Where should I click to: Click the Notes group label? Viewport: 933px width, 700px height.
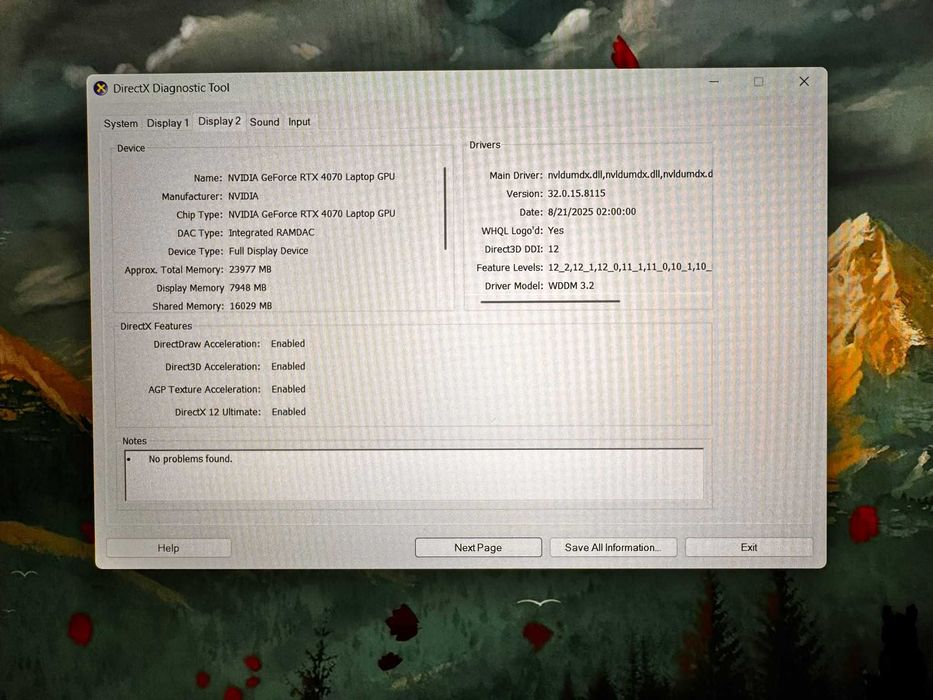coord(134,441)
